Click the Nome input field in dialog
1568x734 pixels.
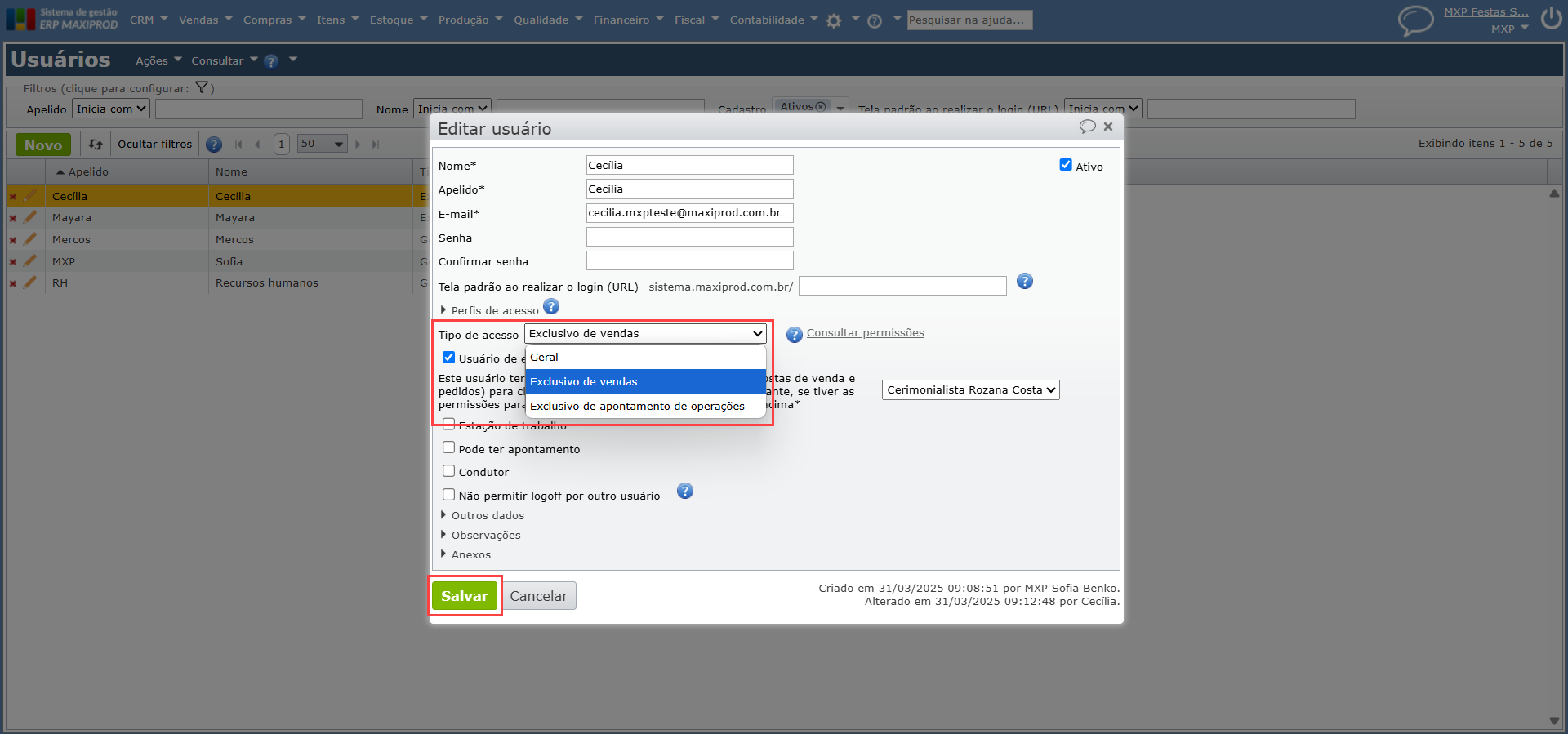690,165
